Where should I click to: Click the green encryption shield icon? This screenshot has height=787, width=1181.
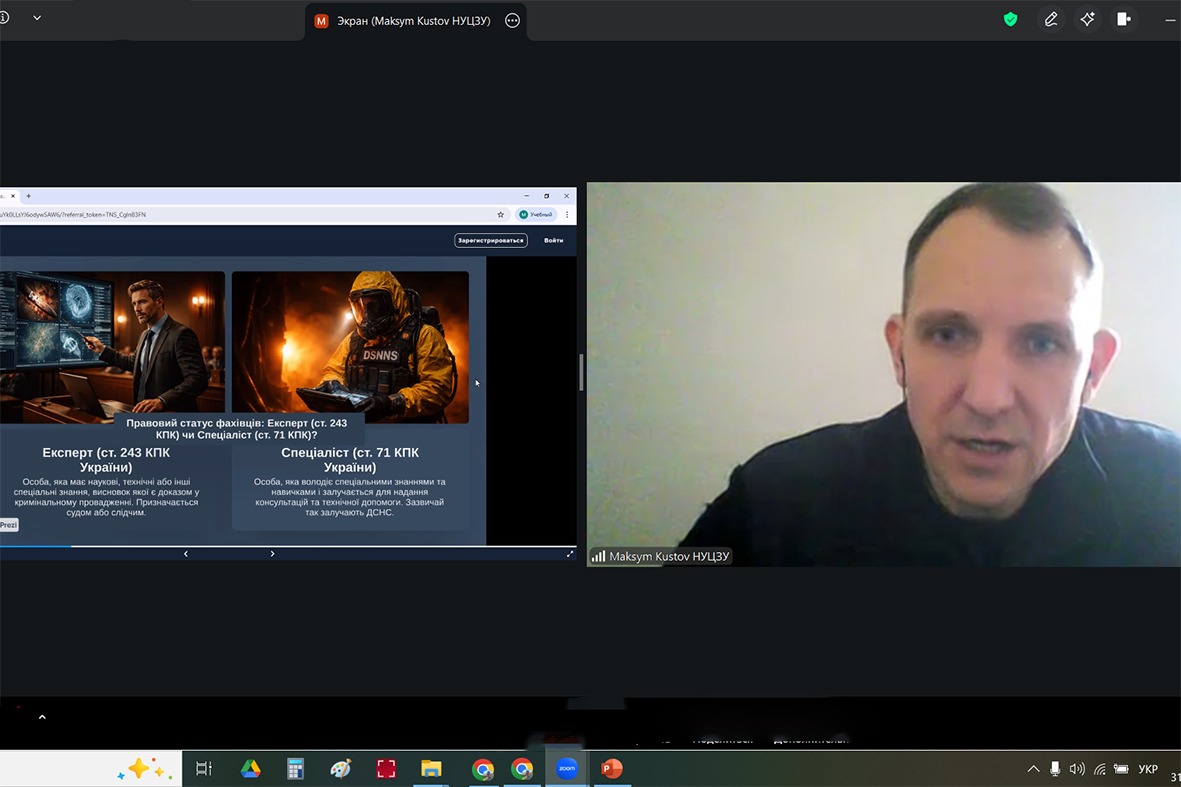1010,19
